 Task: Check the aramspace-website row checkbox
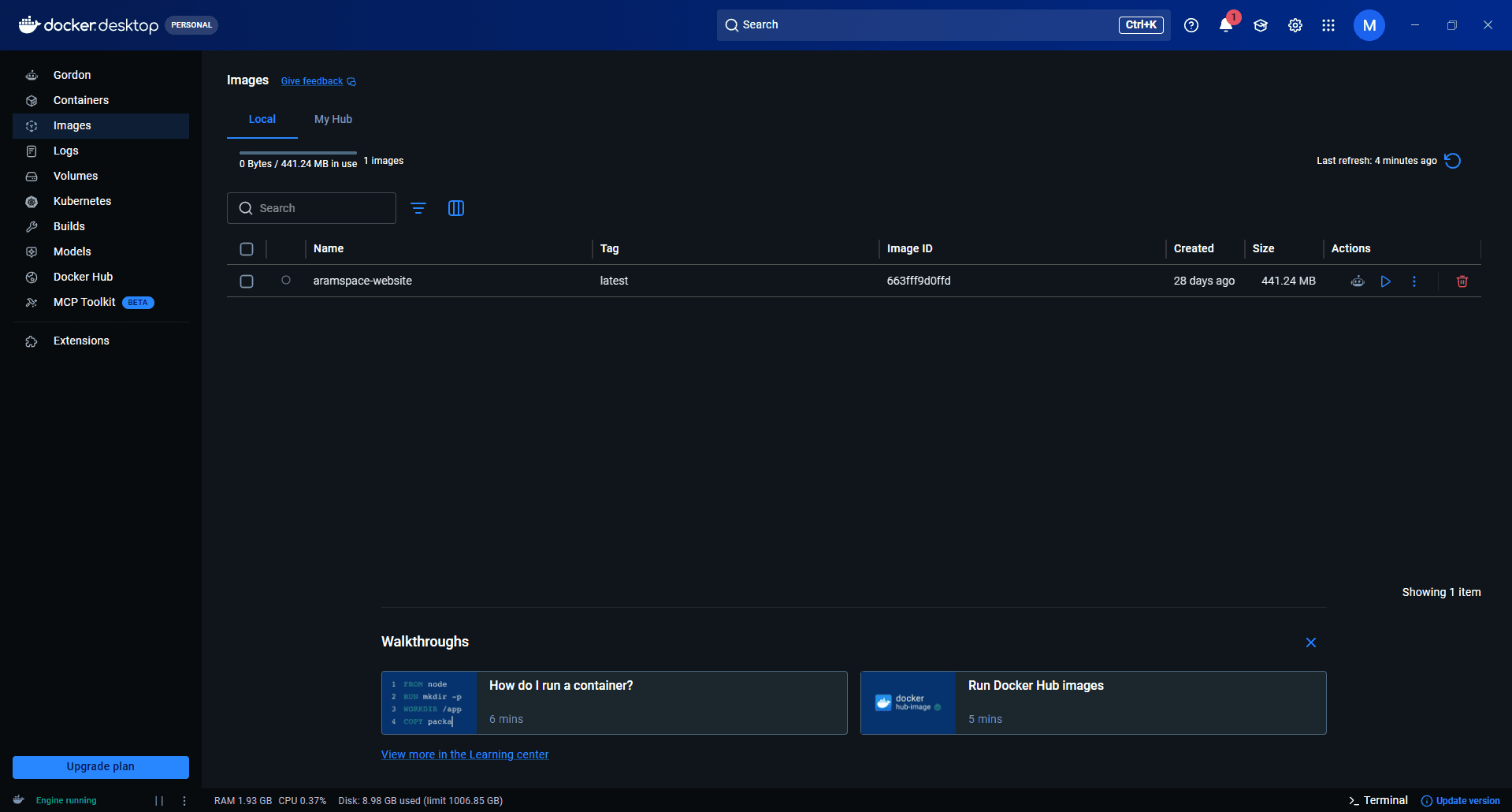coord(247,281)
